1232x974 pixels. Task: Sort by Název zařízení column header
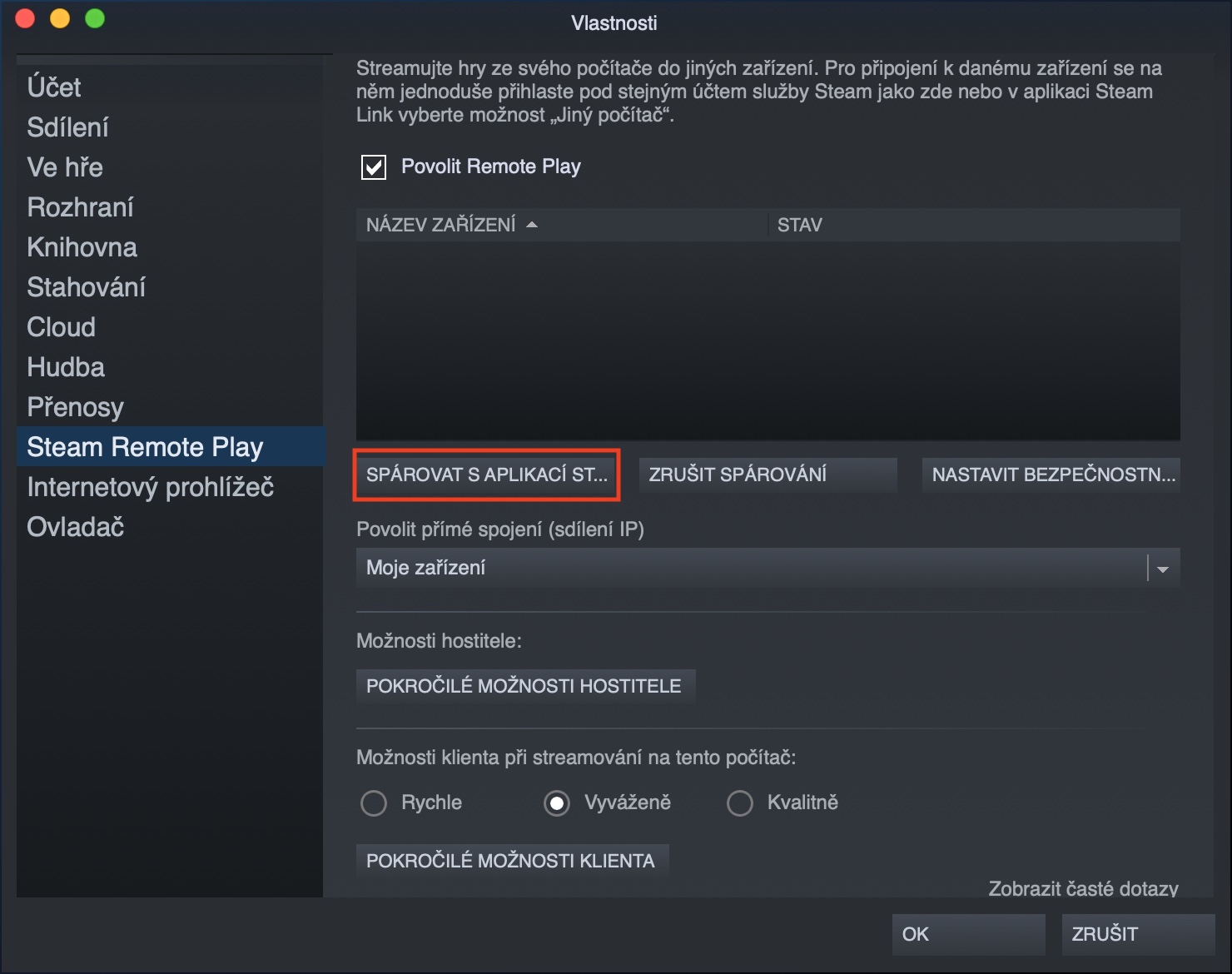(441, 225)
